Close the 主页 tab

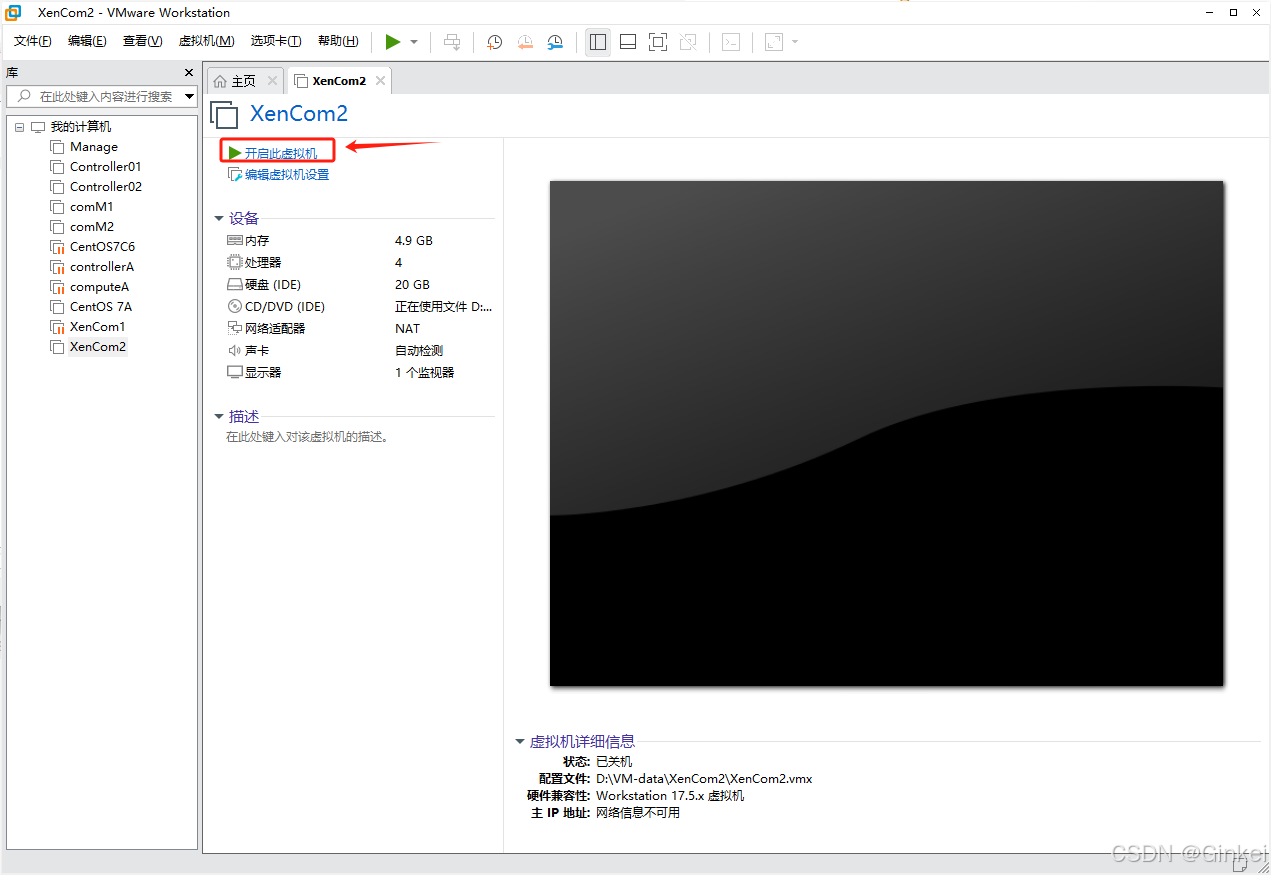[x=272, y=81]
